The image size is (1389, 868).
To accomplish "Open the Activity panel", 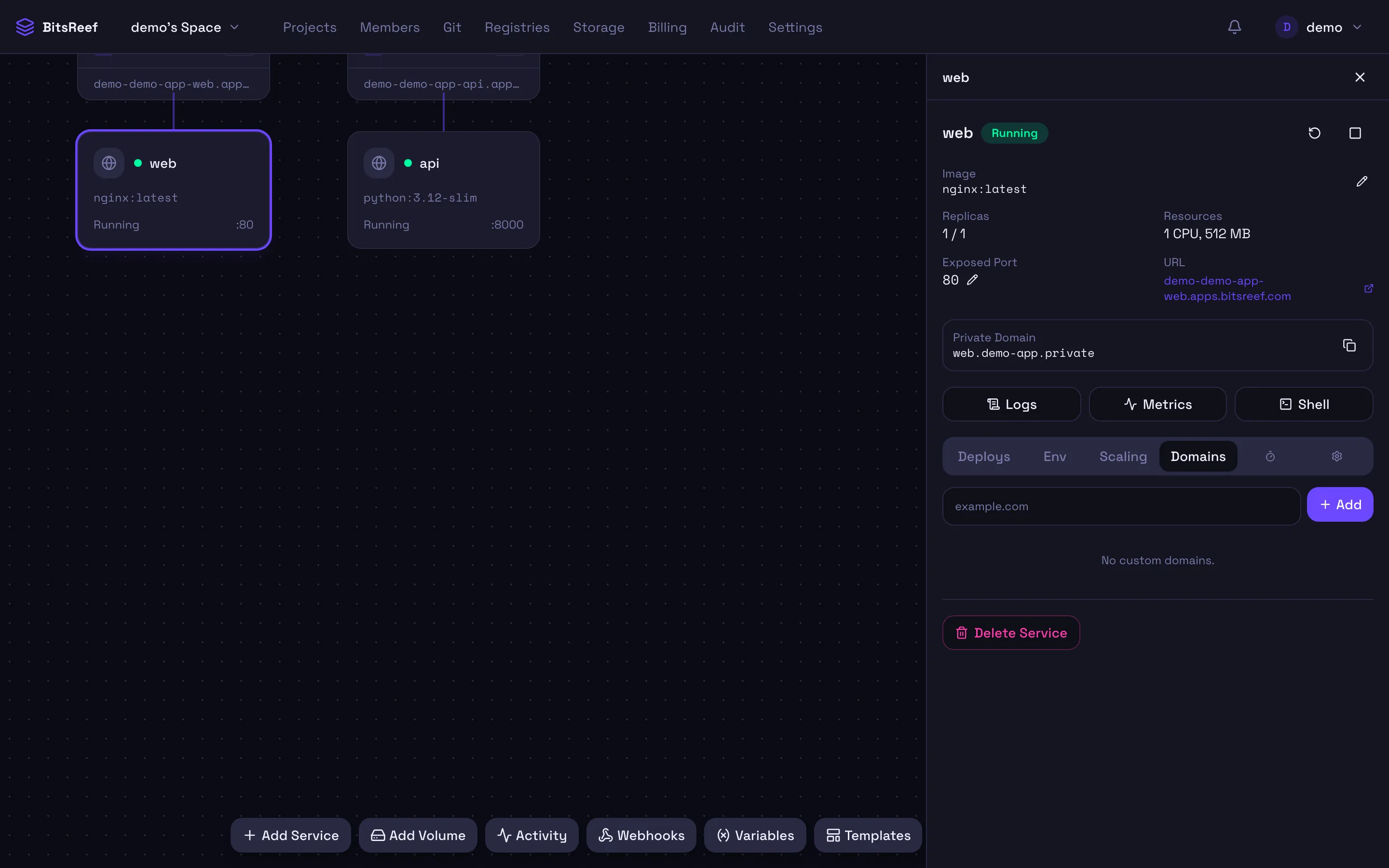I will point(531,835).
